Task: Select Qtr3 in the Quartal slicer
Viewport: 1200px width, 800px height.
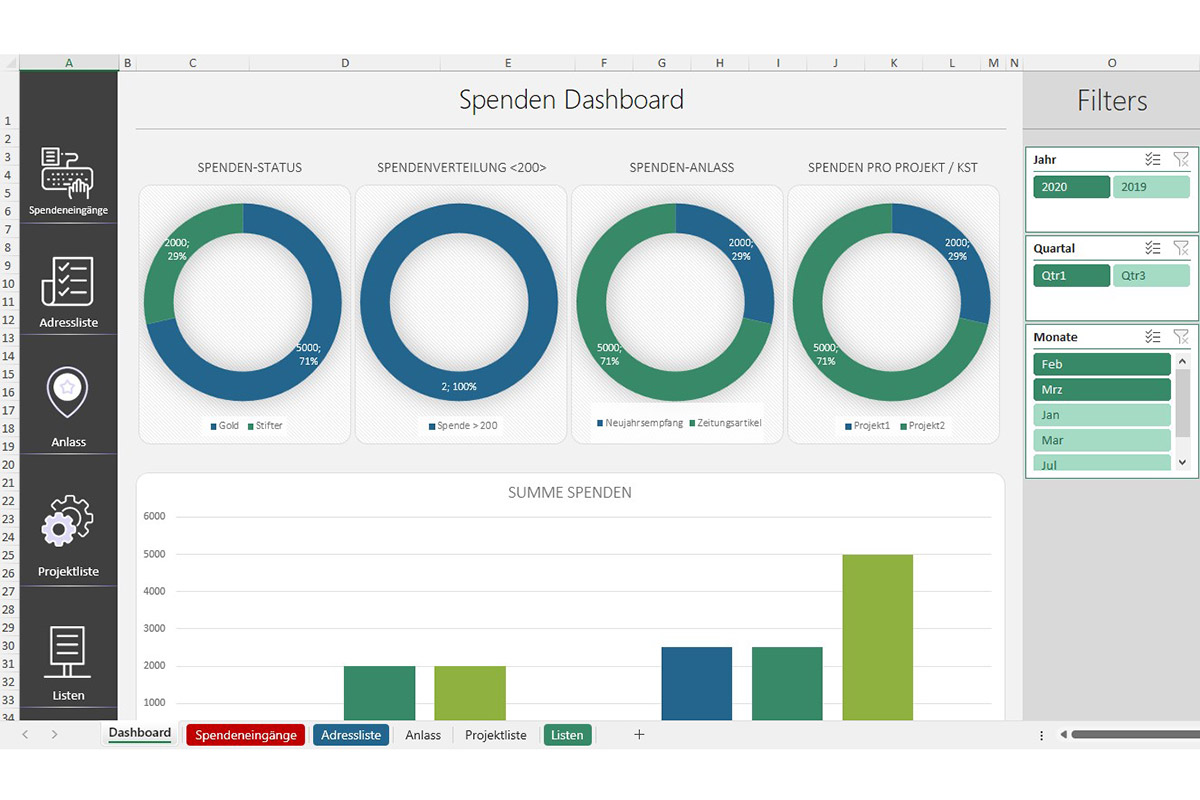Action: point(1151,274)
